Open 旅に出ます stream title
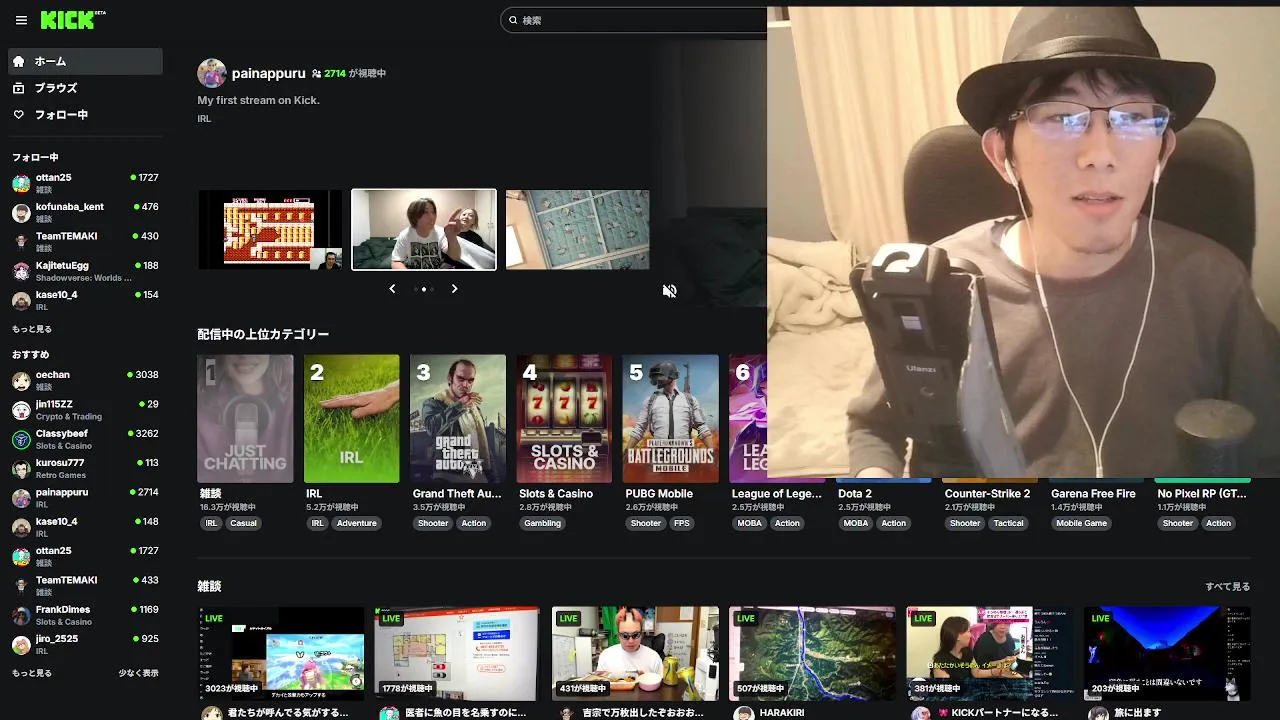Viewport: 1280px width, 720px height. tap(1138, 713)
